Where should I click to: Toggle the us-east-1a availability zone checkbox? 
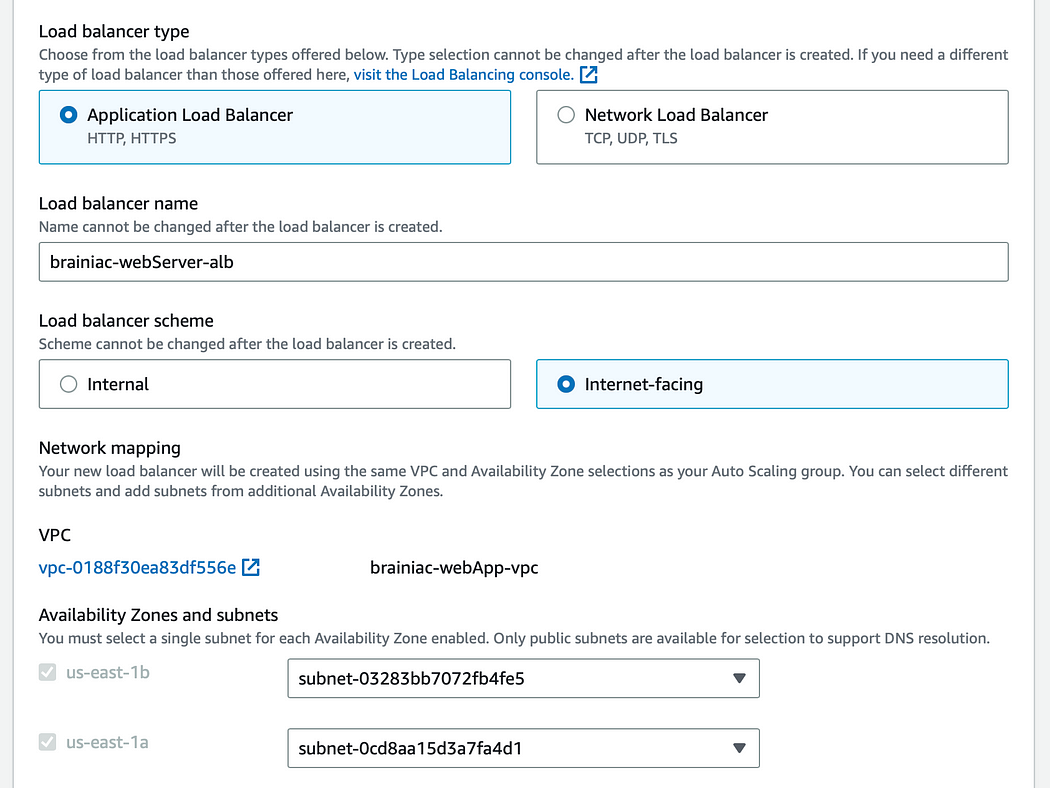47,742
